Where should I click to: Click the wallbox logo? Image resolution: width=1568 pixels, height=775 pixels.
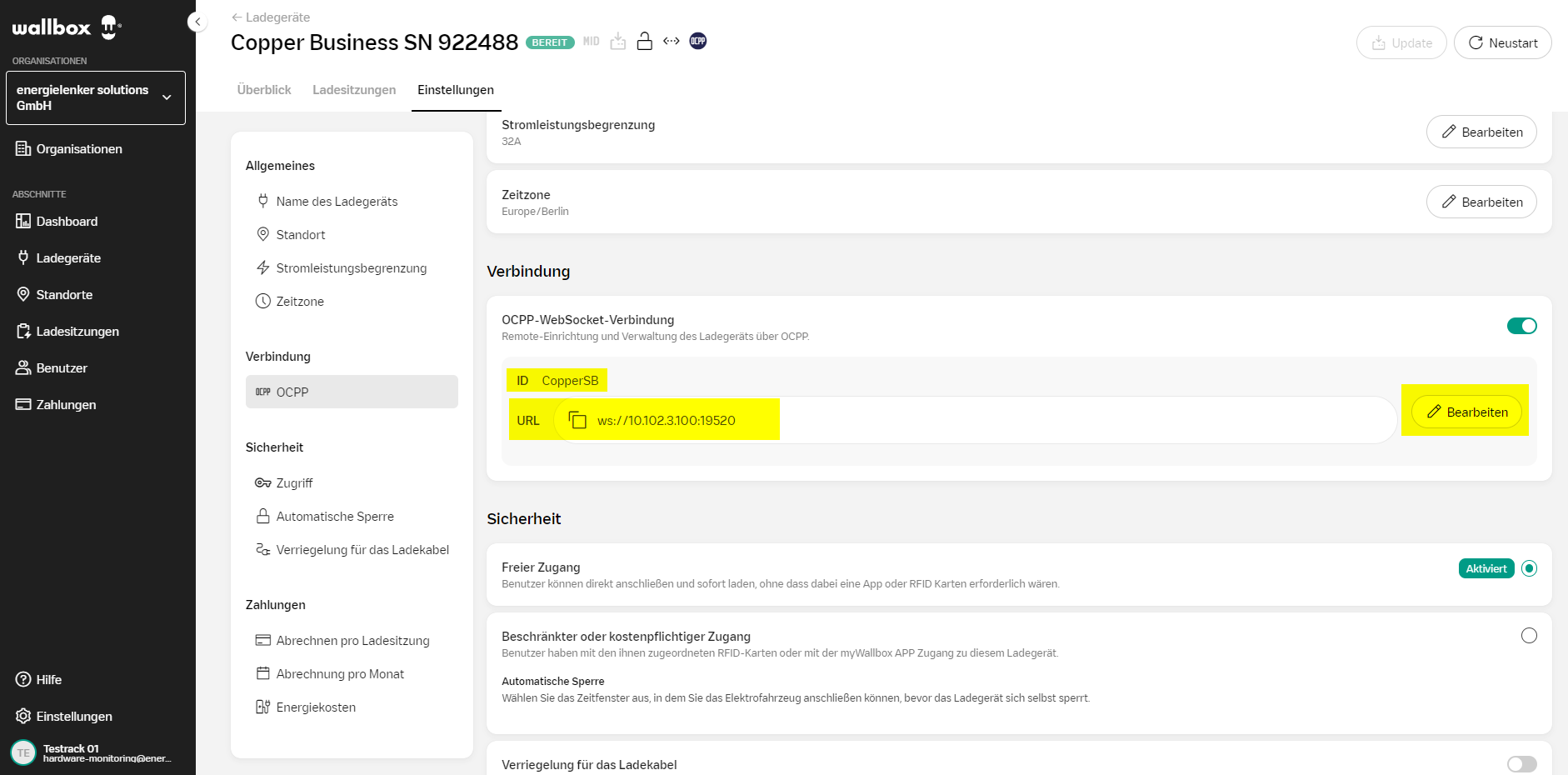[x=67, y=27]
